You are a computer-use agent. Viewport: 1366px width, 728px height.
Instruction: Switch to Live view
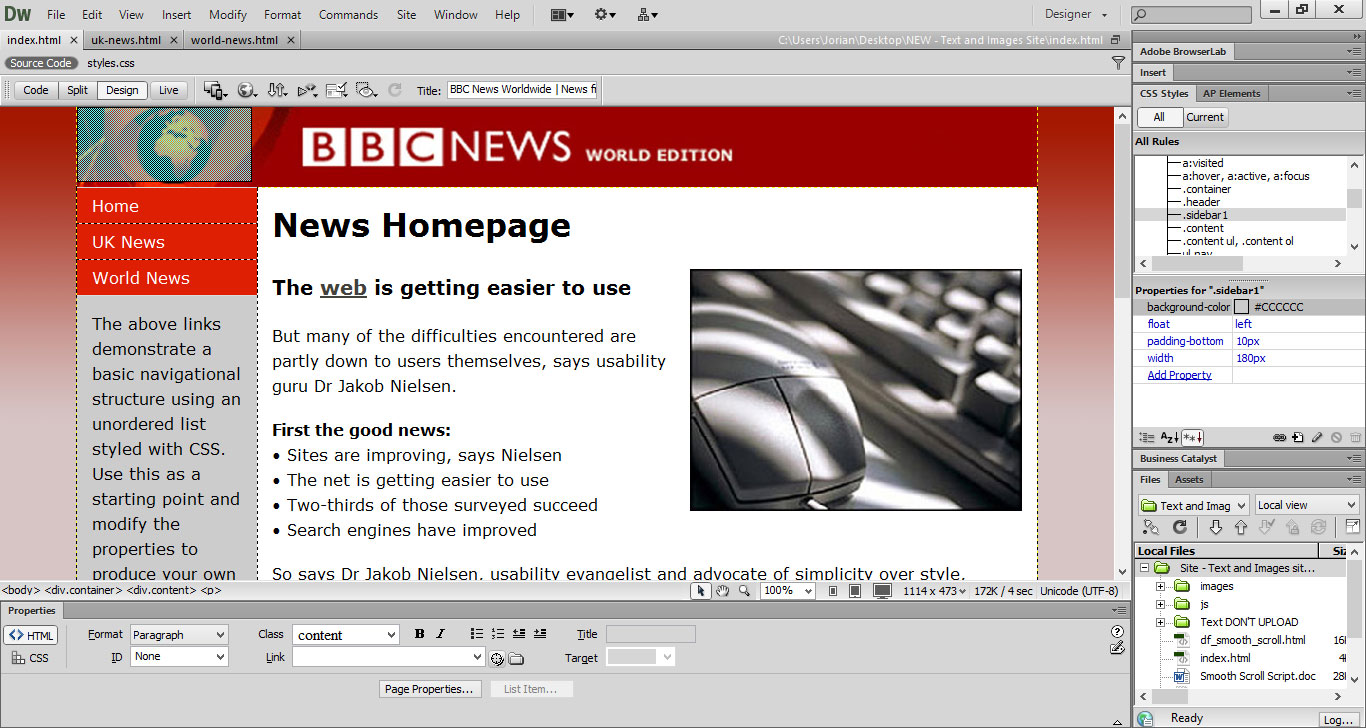coord(169,90)
